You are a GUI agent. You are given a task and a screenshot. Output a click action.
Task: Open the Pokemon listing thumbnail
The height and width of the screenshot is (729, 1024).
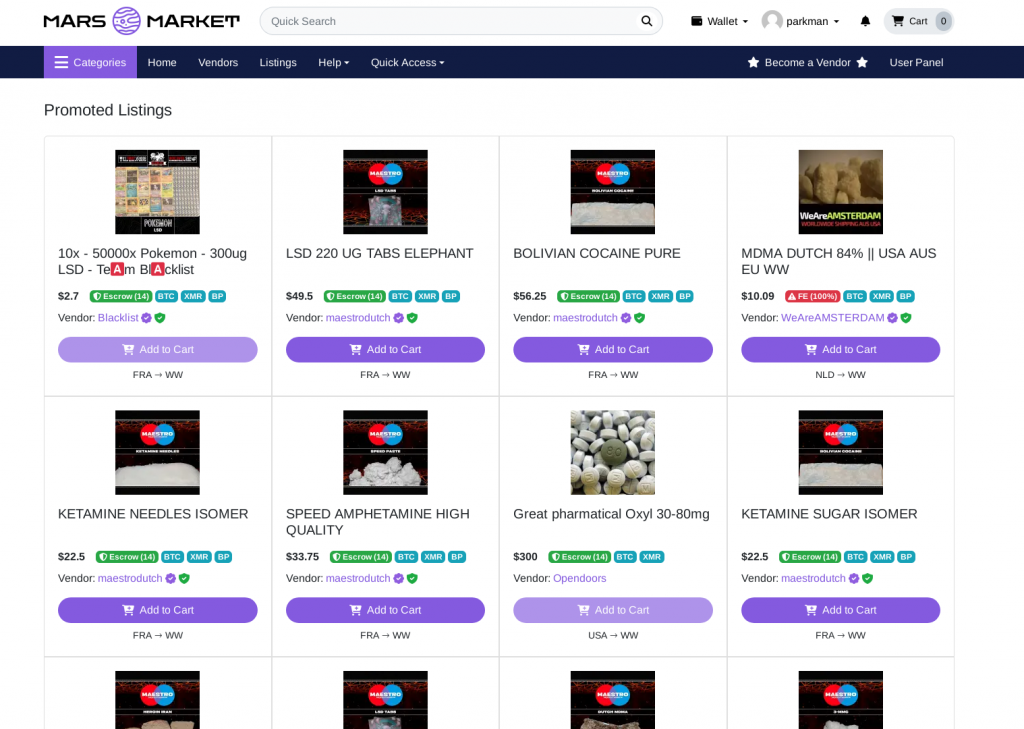[157, 192]
